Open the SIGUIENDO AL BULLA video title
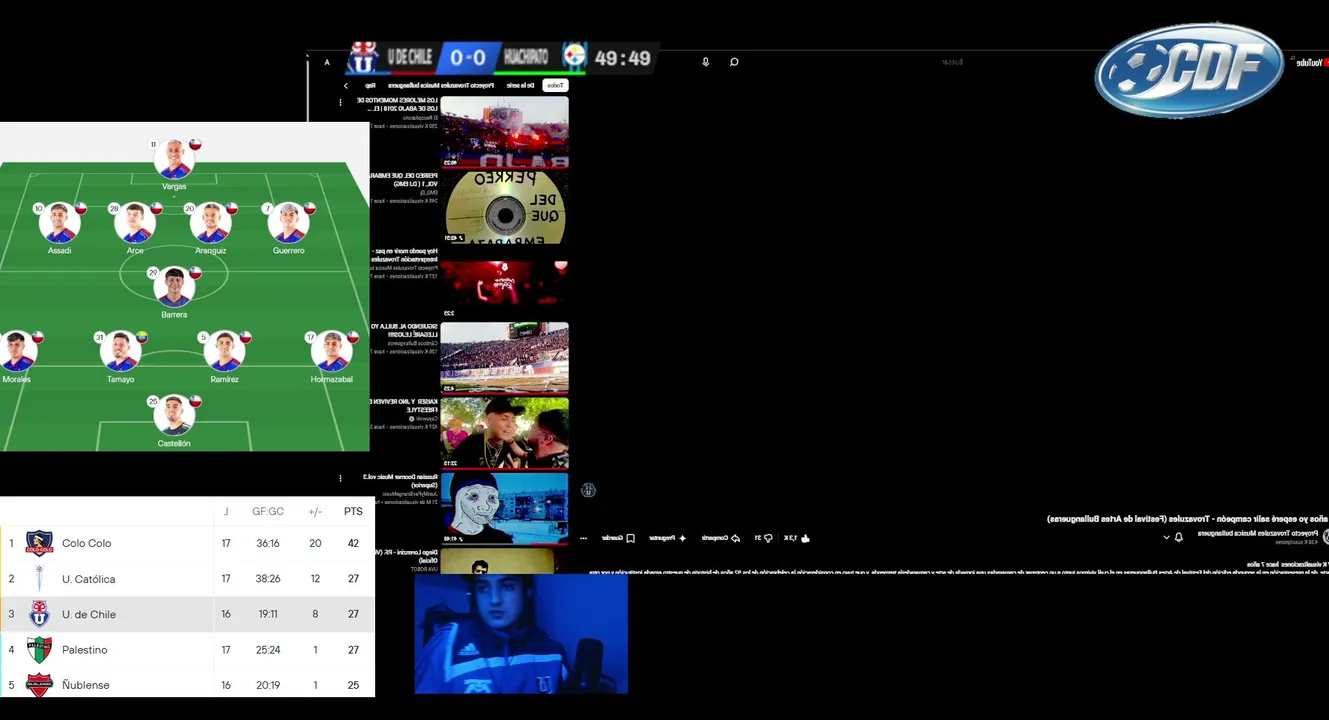Screen dimensions: 1329x720 point(404,330)
